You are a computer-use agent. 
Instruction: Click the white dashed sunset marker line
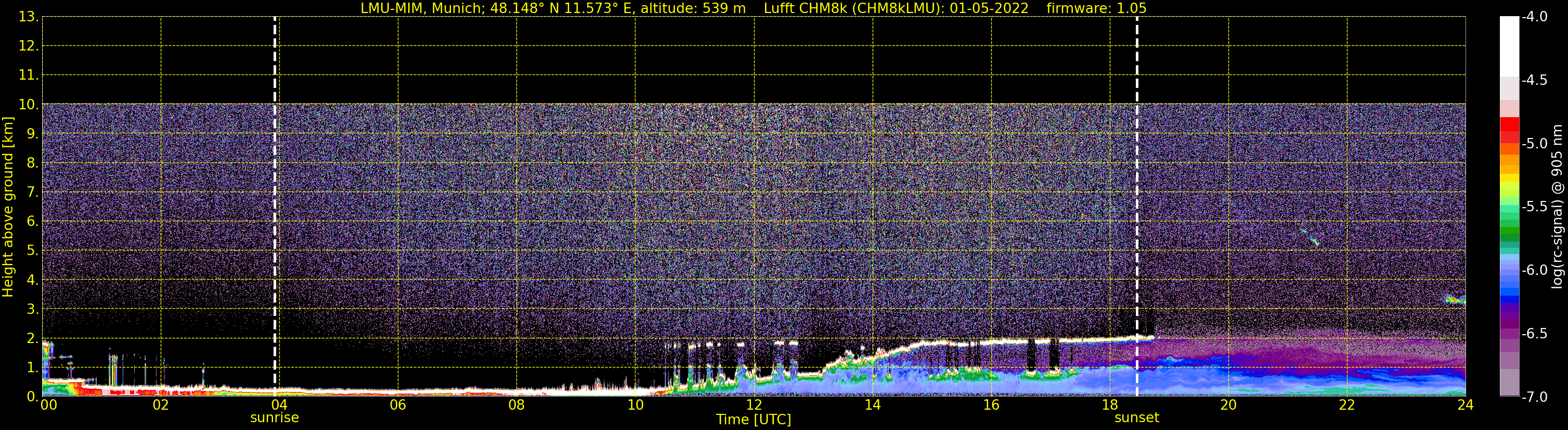coord(1136,207)
